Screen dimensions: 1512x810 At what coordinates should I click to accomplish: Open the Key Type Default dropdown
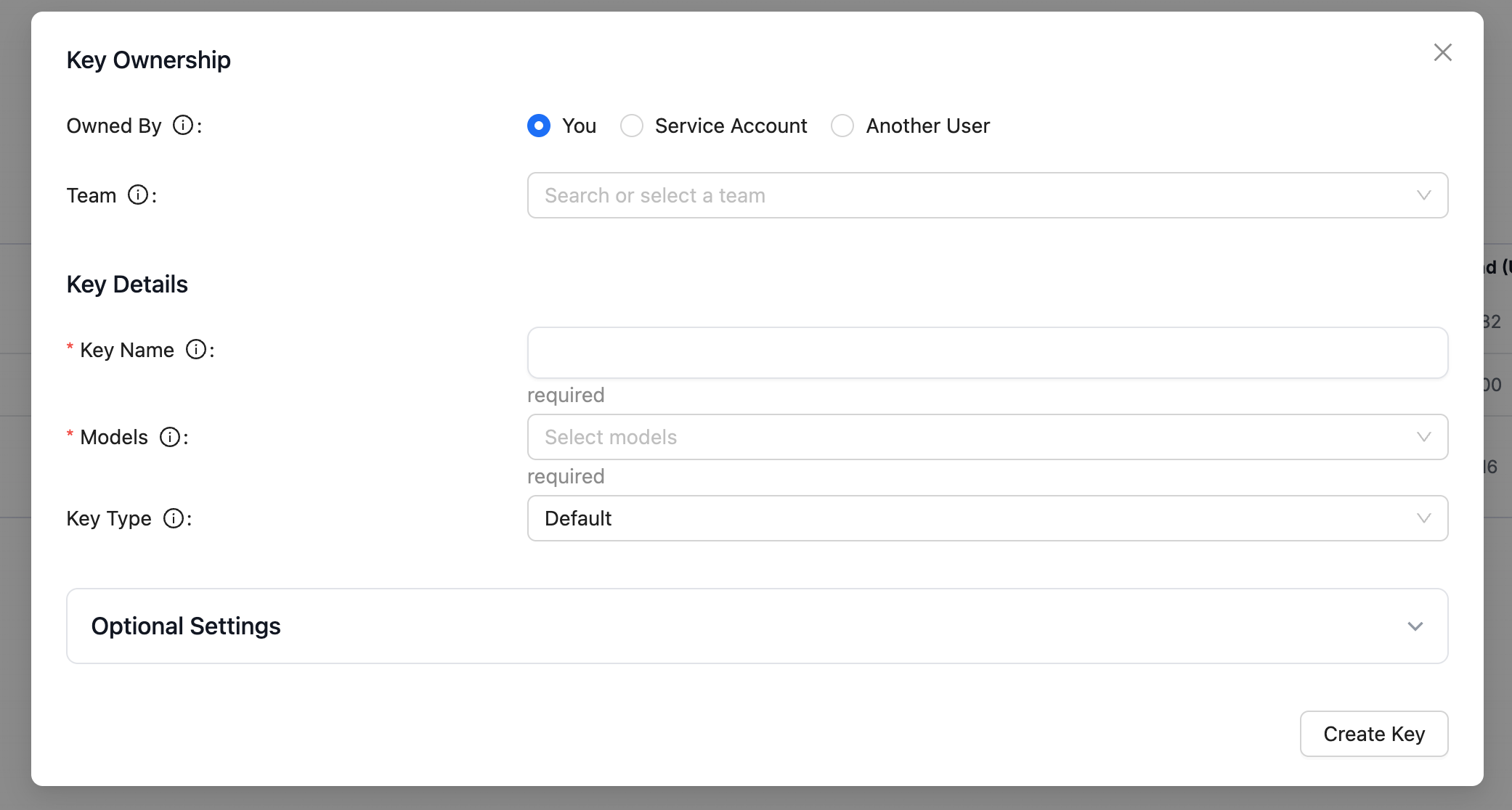tap(944, 518)
